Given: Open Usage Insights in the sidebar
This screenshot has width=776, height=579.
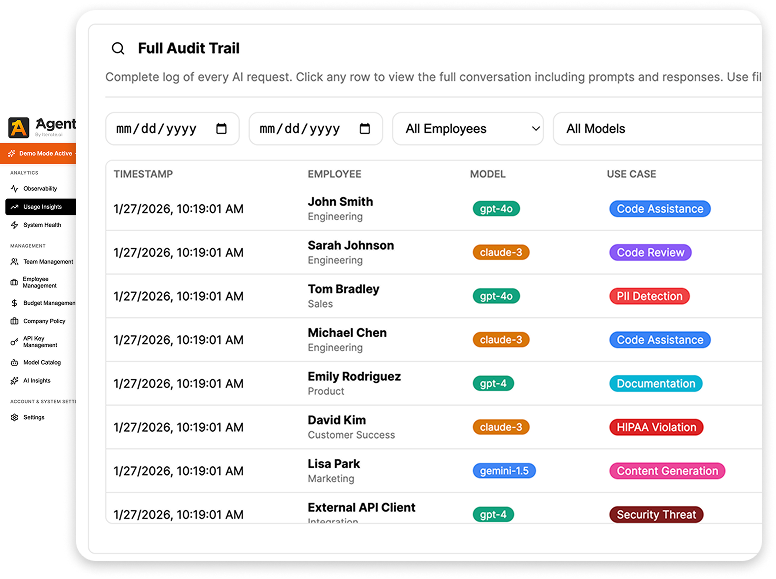Looking at the screenshot, I should 41,207.
